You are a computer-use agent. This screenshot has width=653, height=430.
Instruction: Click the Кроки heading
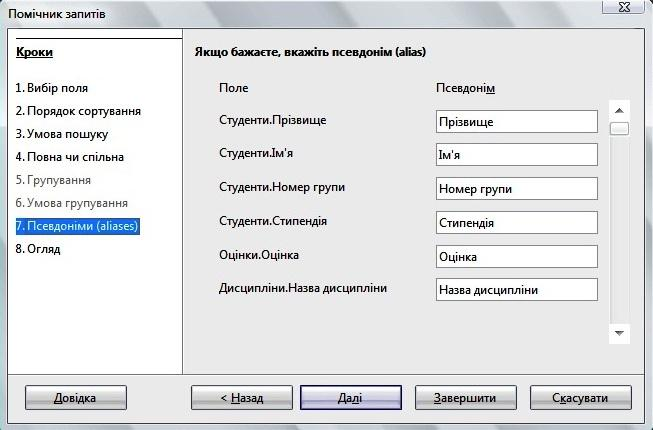pyautogui.click(x=34, y=52)
